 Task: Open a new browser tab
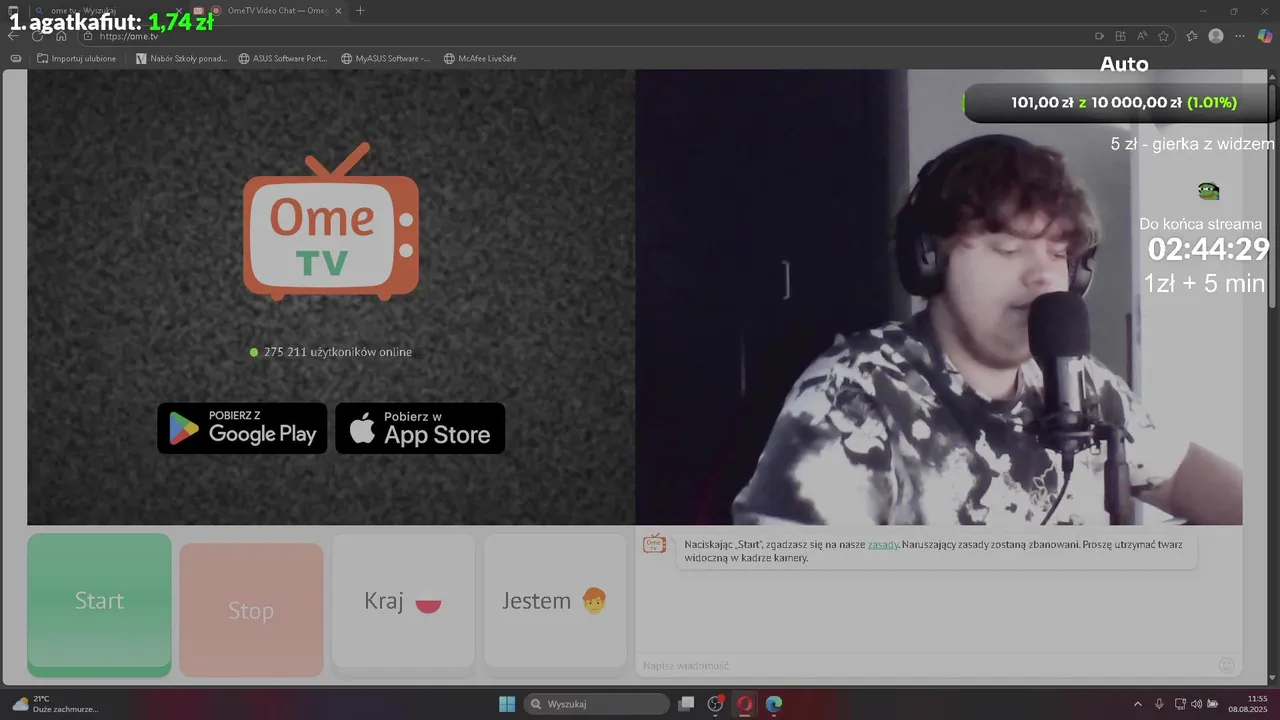(360, 11)
